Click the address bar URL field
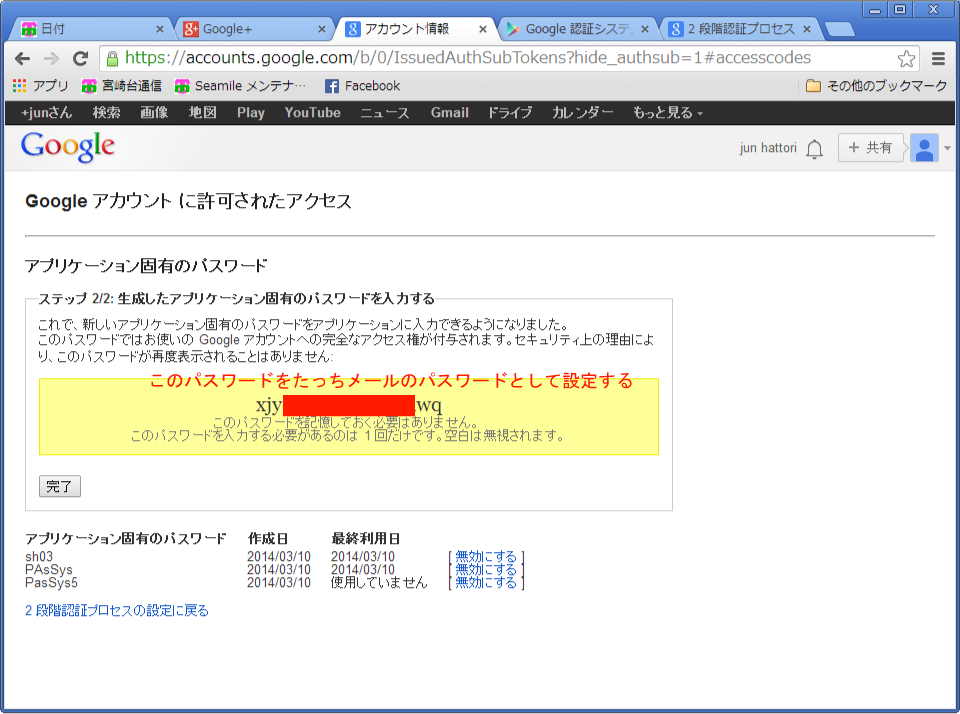 point(508,58)
